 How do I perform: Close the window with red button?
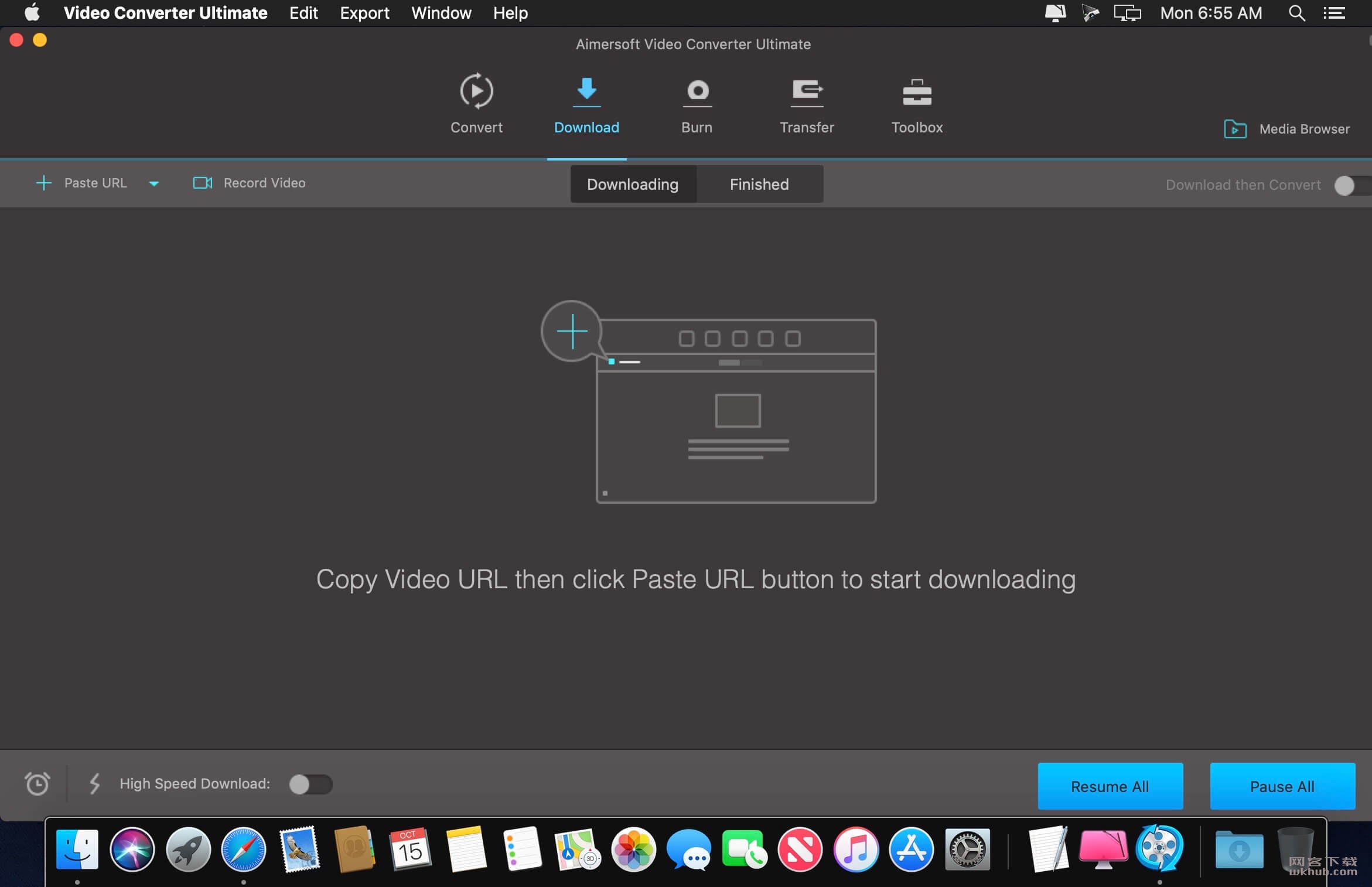(16, 40)
